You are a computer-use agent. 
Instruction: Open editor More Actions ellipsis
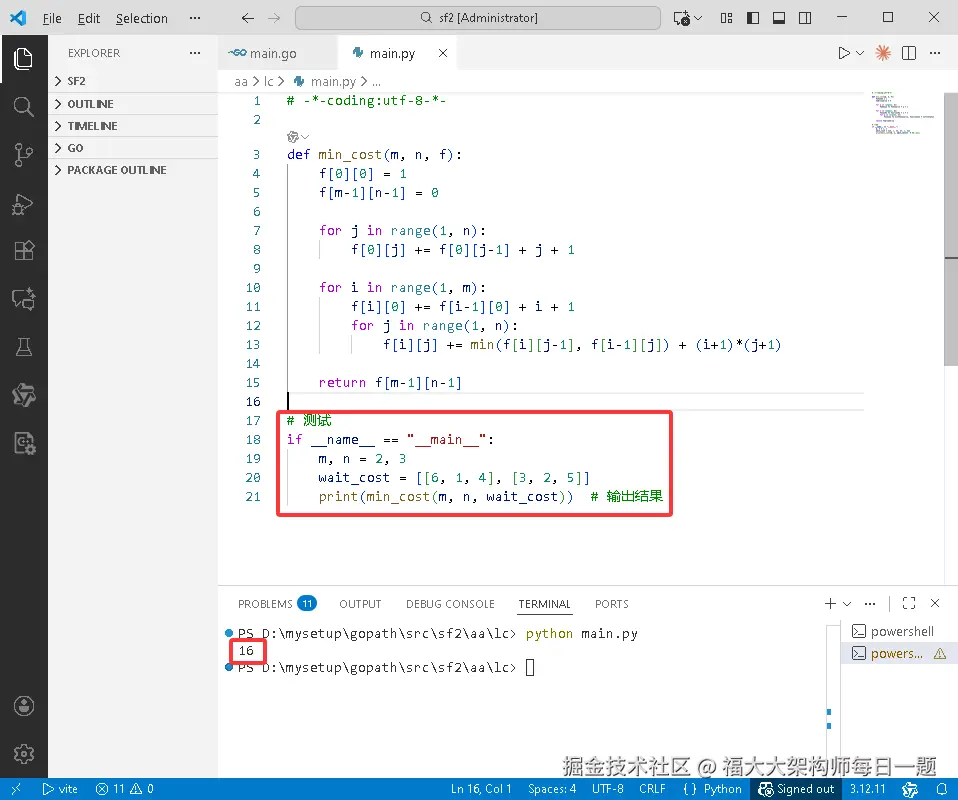point(935,53)
